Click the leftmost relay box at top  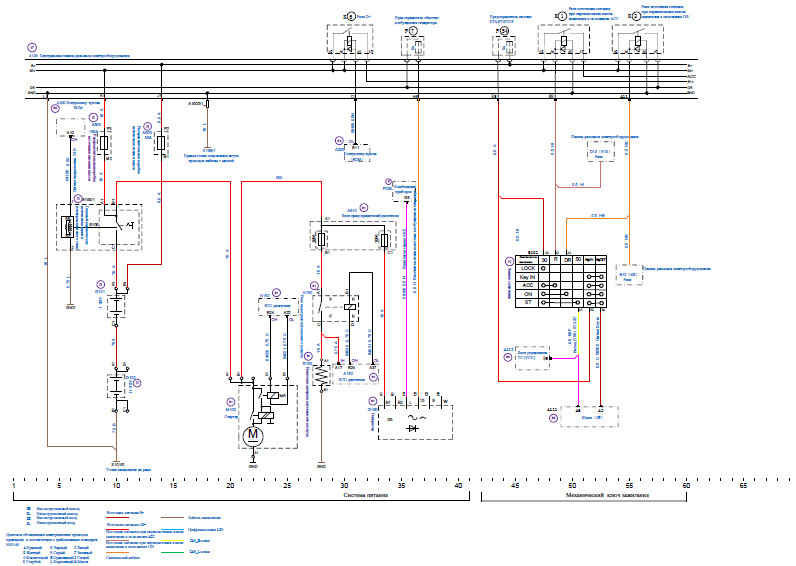[x=348, y=42]
